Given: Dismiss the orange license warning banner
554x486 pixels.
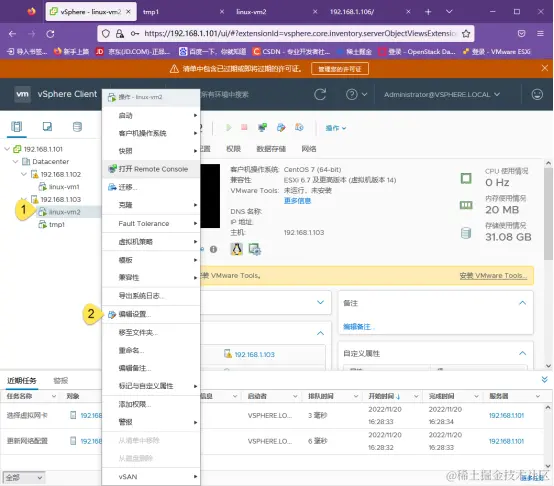Looking at the screenshot, I should click(544, 68).
